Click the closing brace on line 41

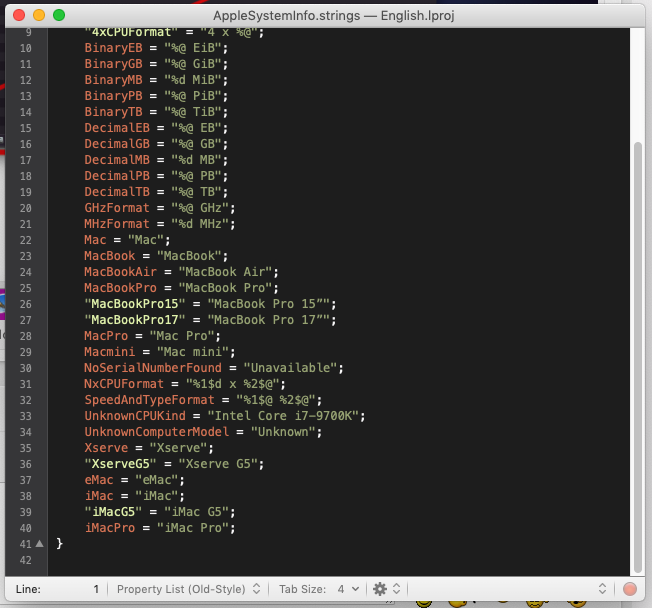[60, 543]
